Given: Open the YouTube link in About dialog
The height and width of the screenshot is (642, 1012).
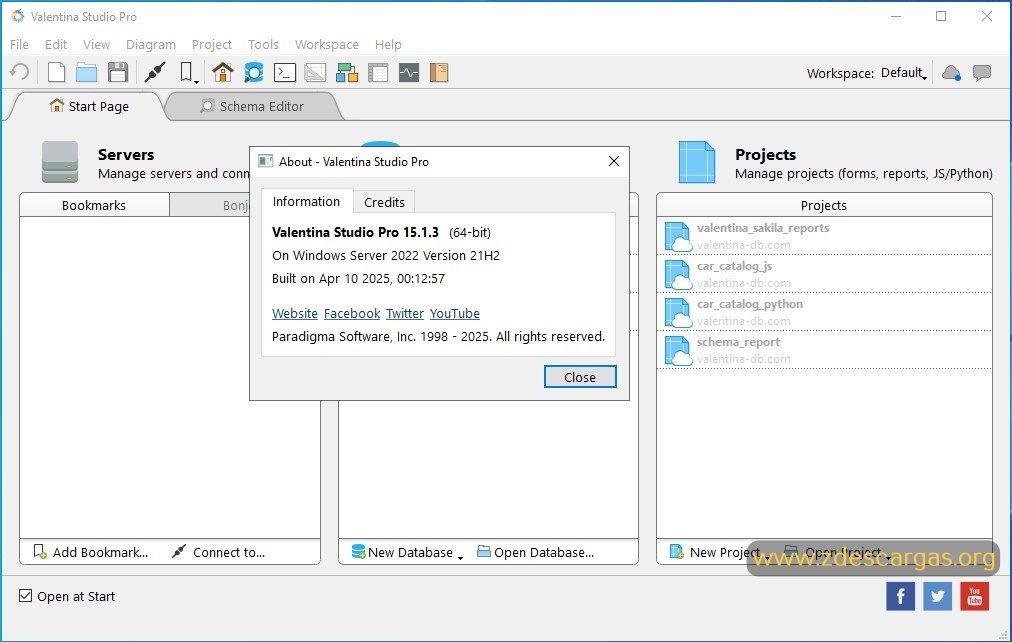Looking at the screenshot, I should pos(454,314).
